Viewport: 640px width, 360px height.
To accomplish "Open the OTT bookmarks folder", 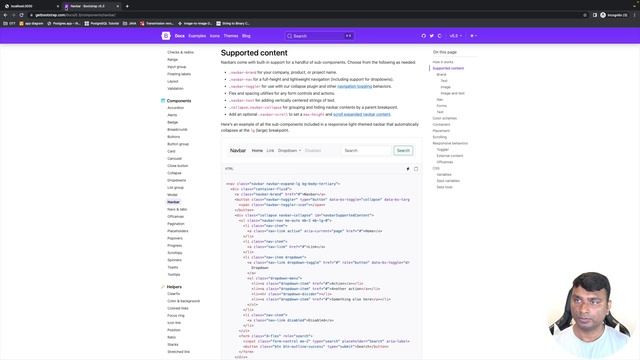I will click(9, 23).
